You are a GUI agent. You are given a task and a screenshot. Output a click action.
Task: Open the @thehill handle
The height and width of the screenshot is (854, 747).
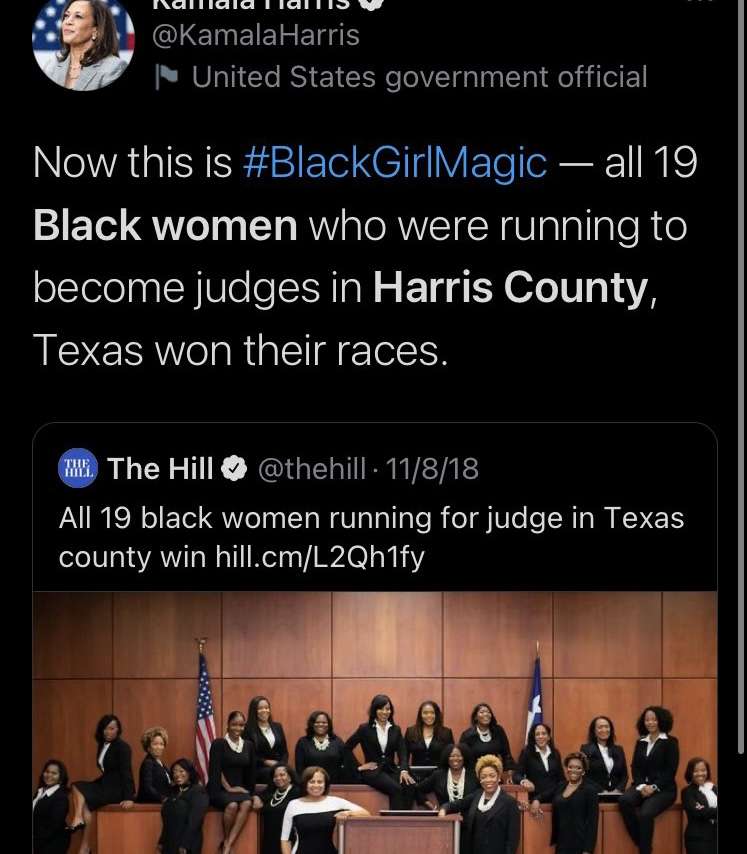pos(311,468)
